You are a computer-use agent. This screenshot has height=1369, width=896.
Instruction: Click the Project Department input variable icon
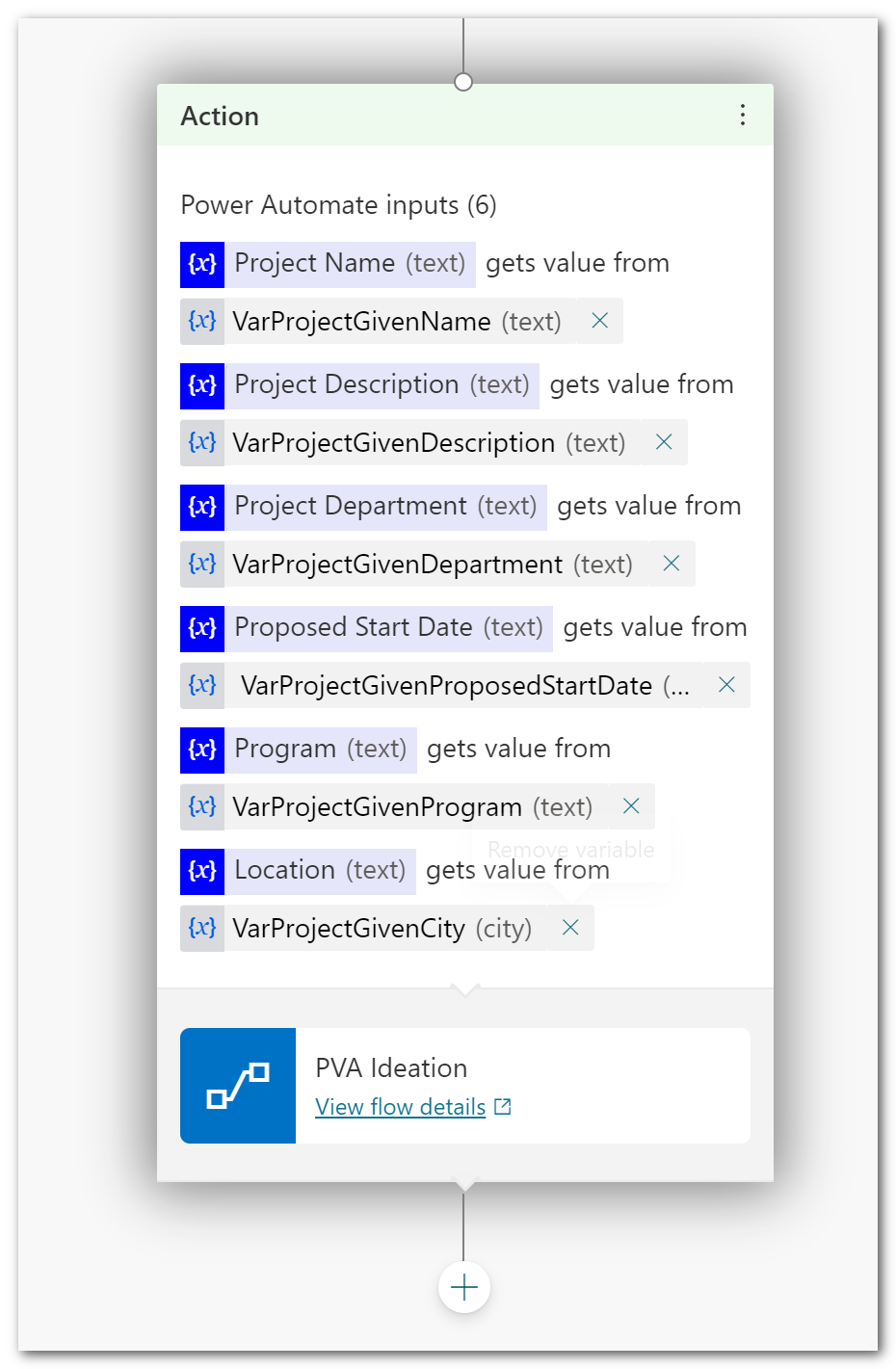point(202,507)
